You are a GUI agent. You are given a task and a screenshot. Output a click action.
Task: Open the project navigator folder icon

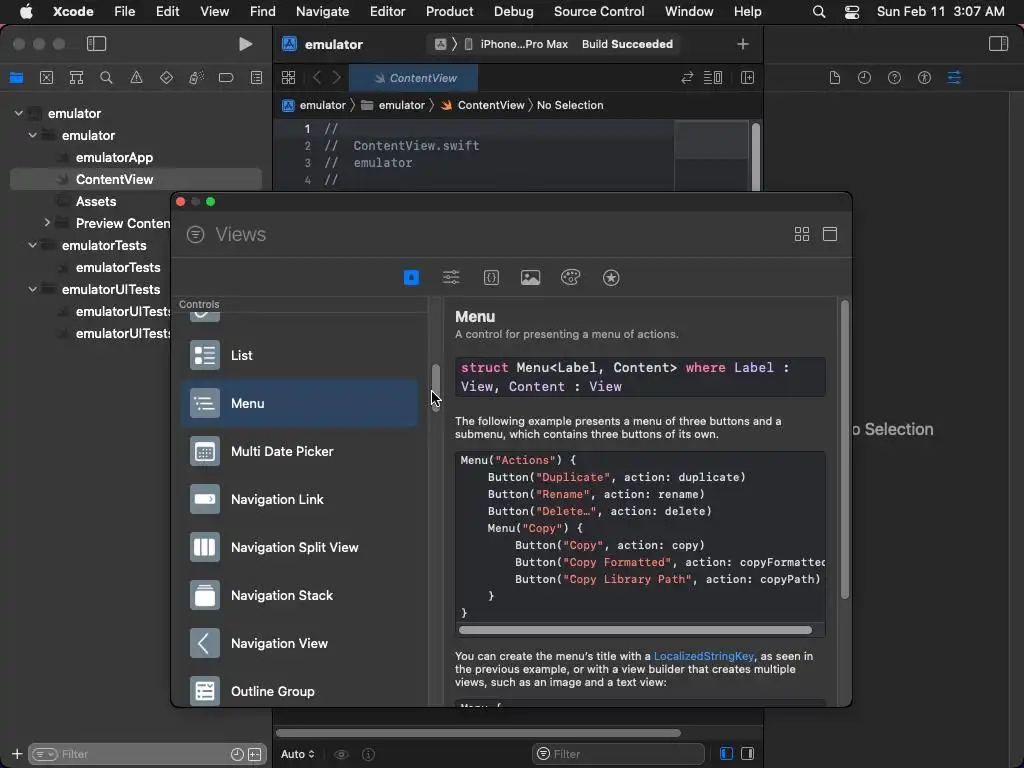[16, 78]
